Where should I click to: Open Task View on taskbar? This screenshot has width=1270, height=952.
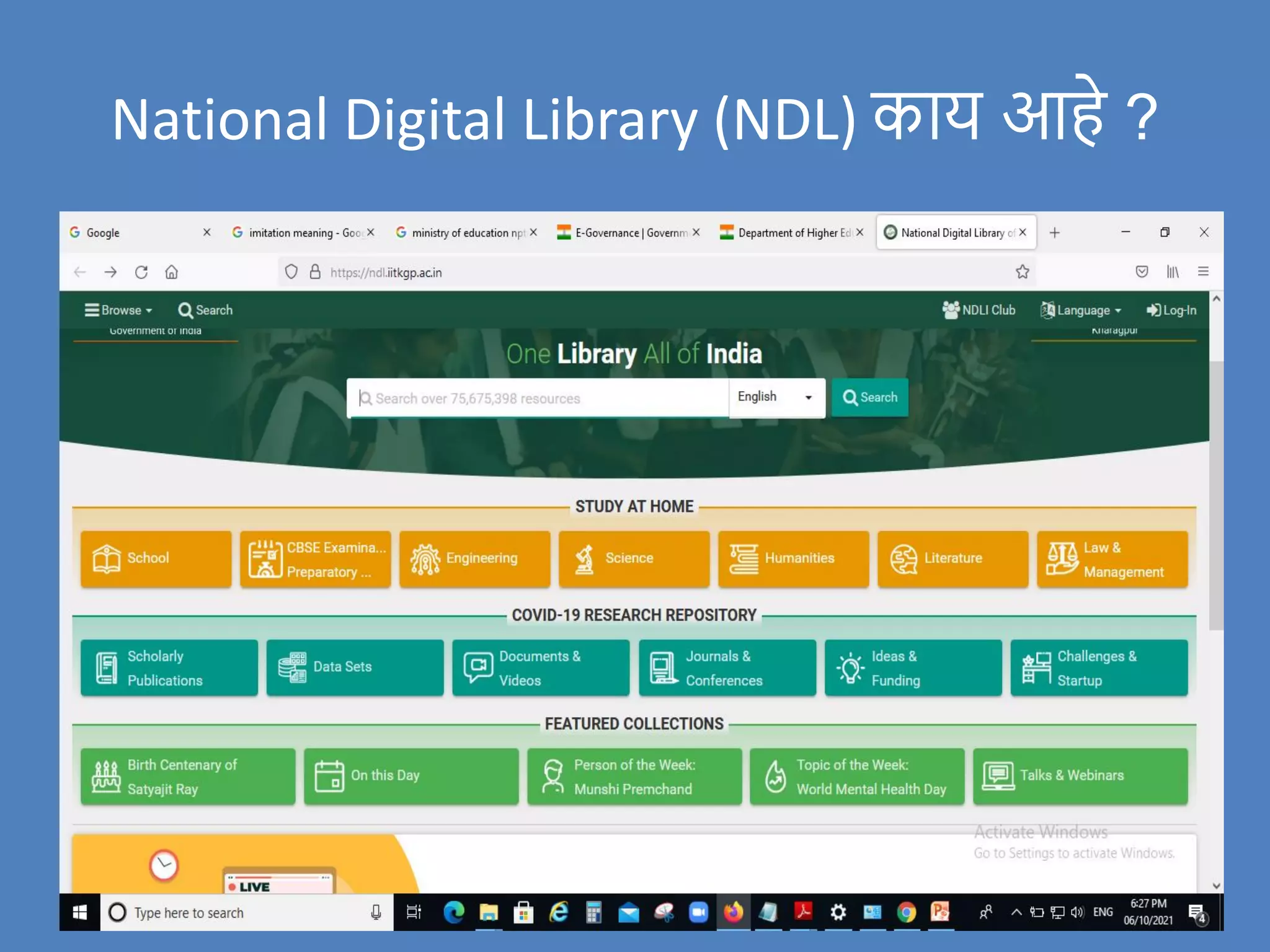pyautogui.click(x=414, y=912)
